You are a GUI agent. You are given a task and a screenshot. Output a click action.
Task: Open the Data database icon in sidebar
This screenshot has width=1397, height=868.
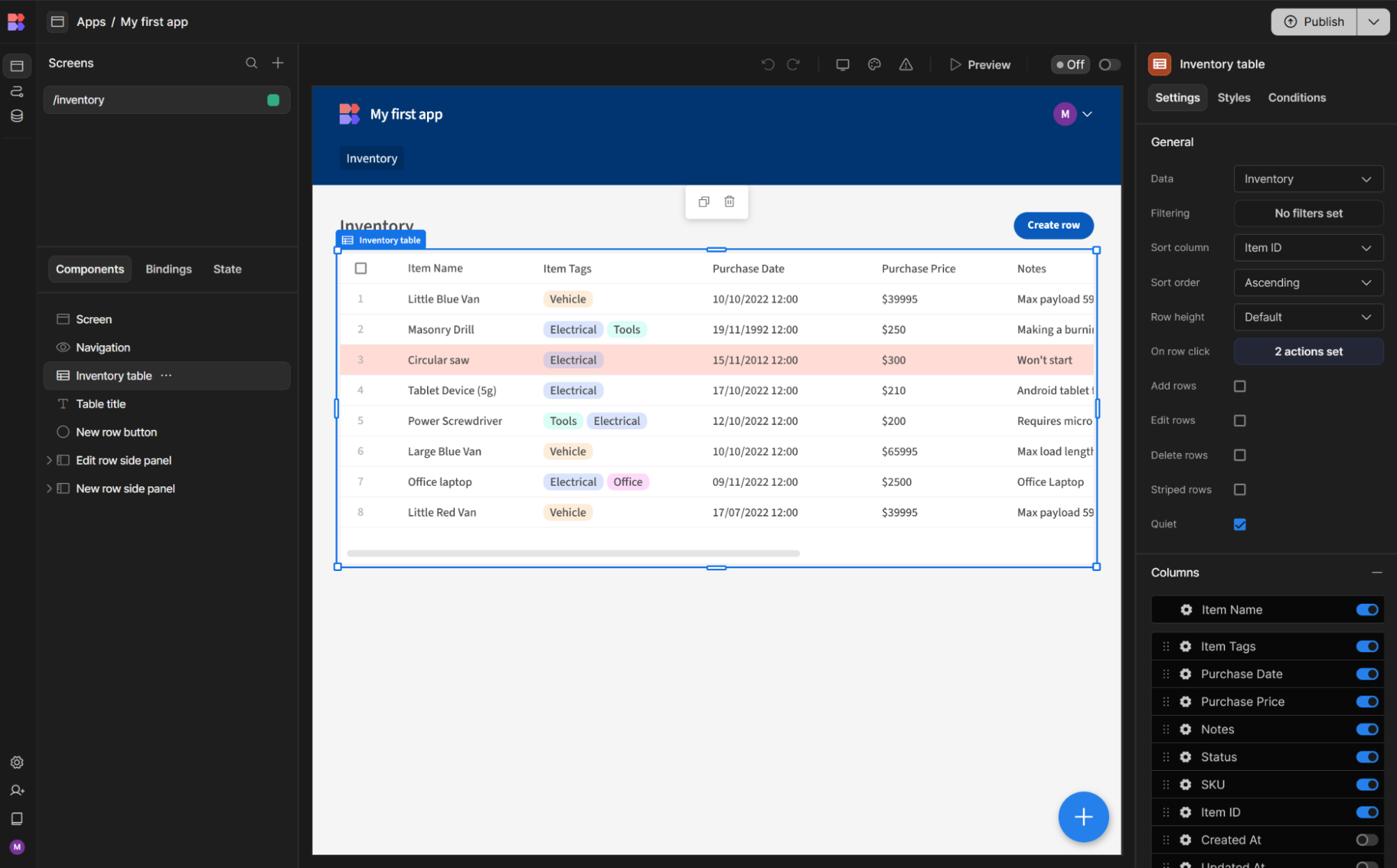tap(17, 116)
